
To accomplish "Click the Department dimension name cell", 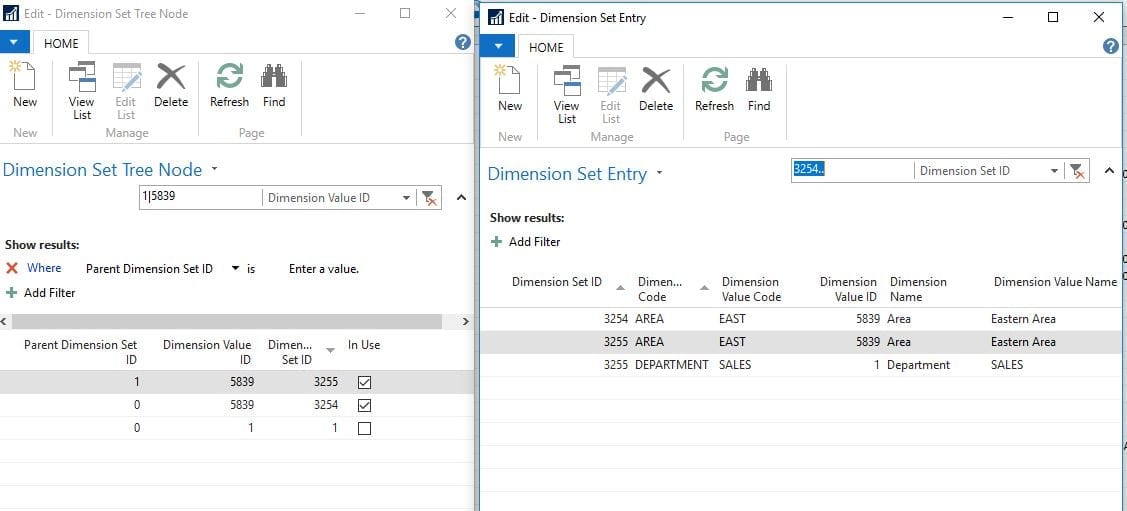I will (x=918, y=365).
